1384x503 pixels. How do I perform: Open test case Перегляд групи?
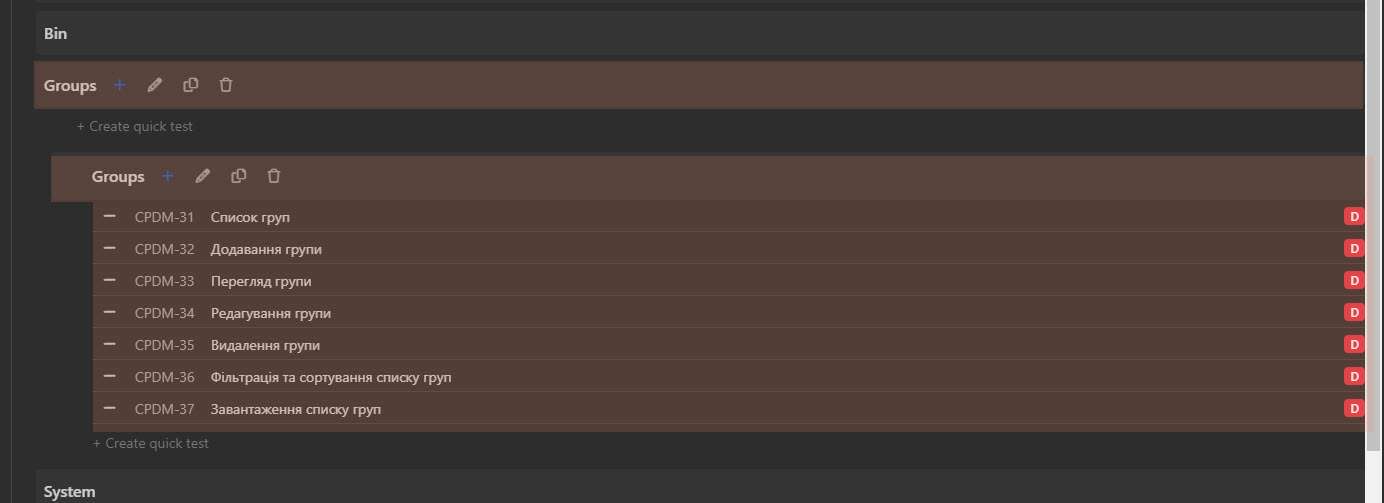261,281
